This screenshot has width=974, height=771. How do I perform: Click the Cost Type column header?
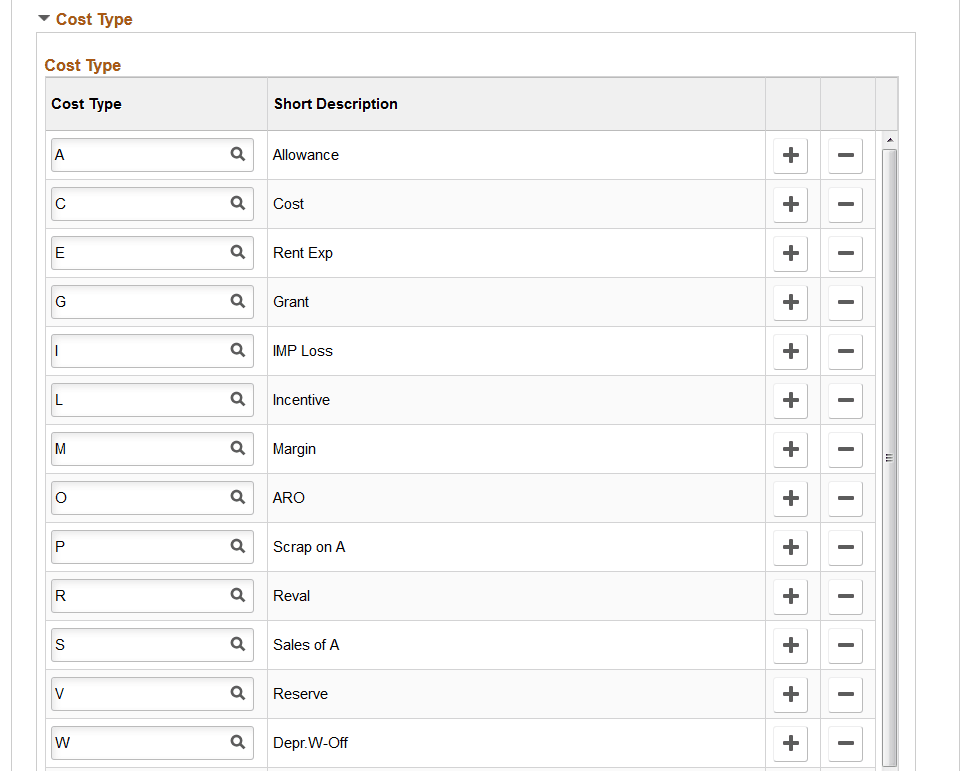click(86, 104)
